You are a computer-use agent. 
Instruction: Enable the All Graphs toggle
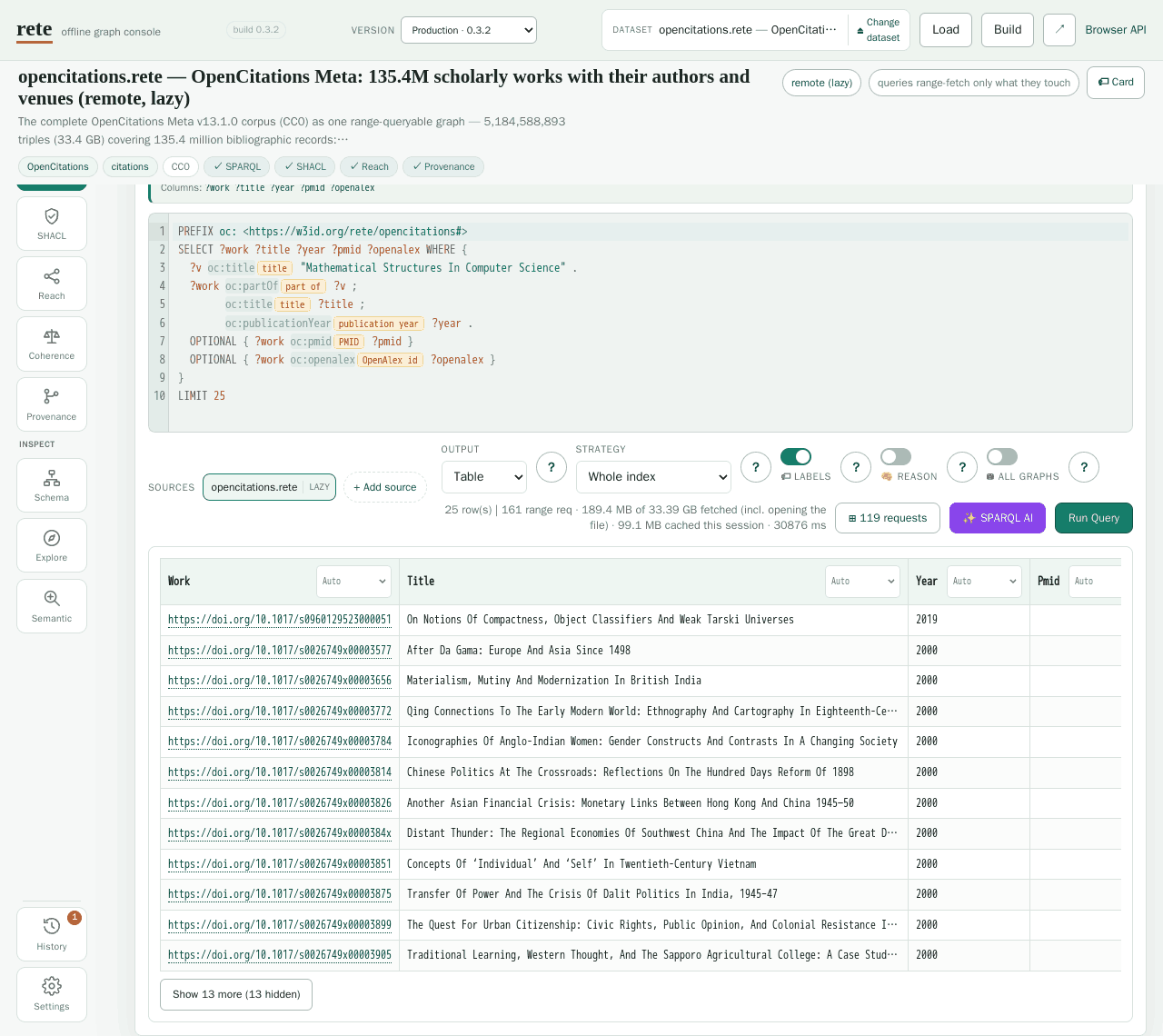pyautogui.click(x=1002, y=456)
